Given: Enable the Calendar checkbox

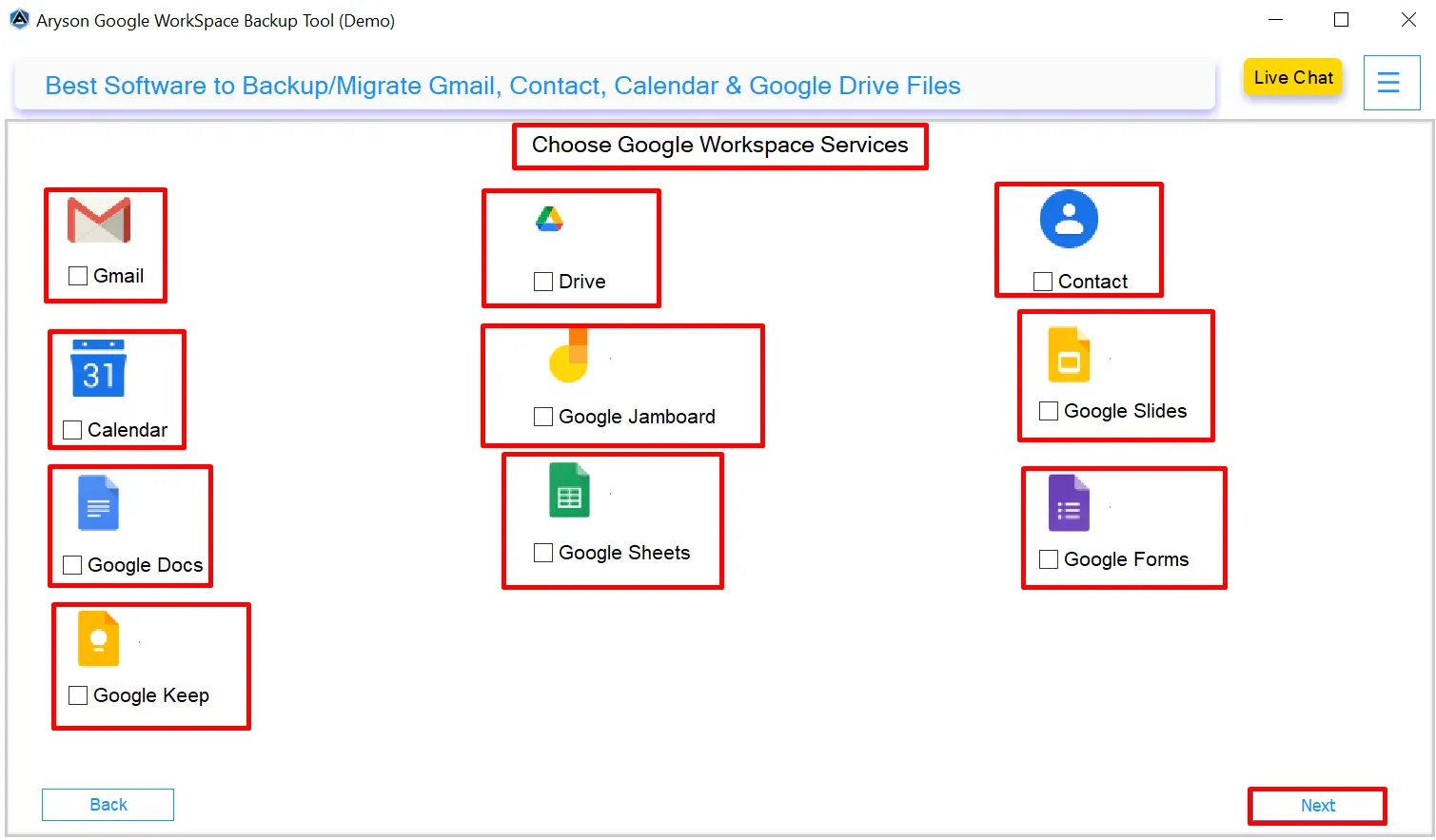Looking at the screenshot, I should 71,429.
